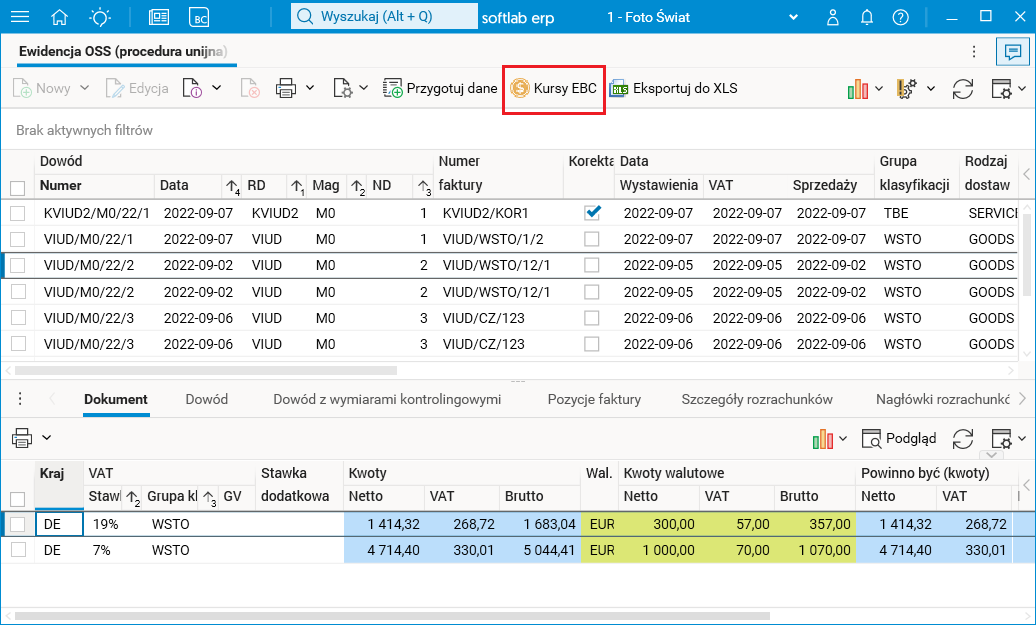The height and width of the screenshot is (625, 1036).
Task: Expand the chart dropdown in top toolbar
Action: click(x=878, y=88)
